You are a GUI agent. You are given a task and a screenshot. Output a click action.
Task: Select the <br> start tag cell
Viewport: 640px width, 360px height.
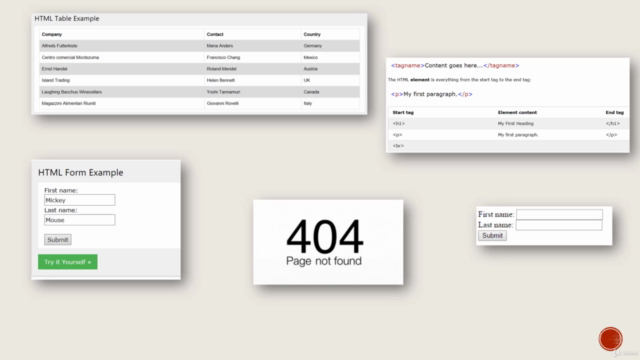point(398,146)
